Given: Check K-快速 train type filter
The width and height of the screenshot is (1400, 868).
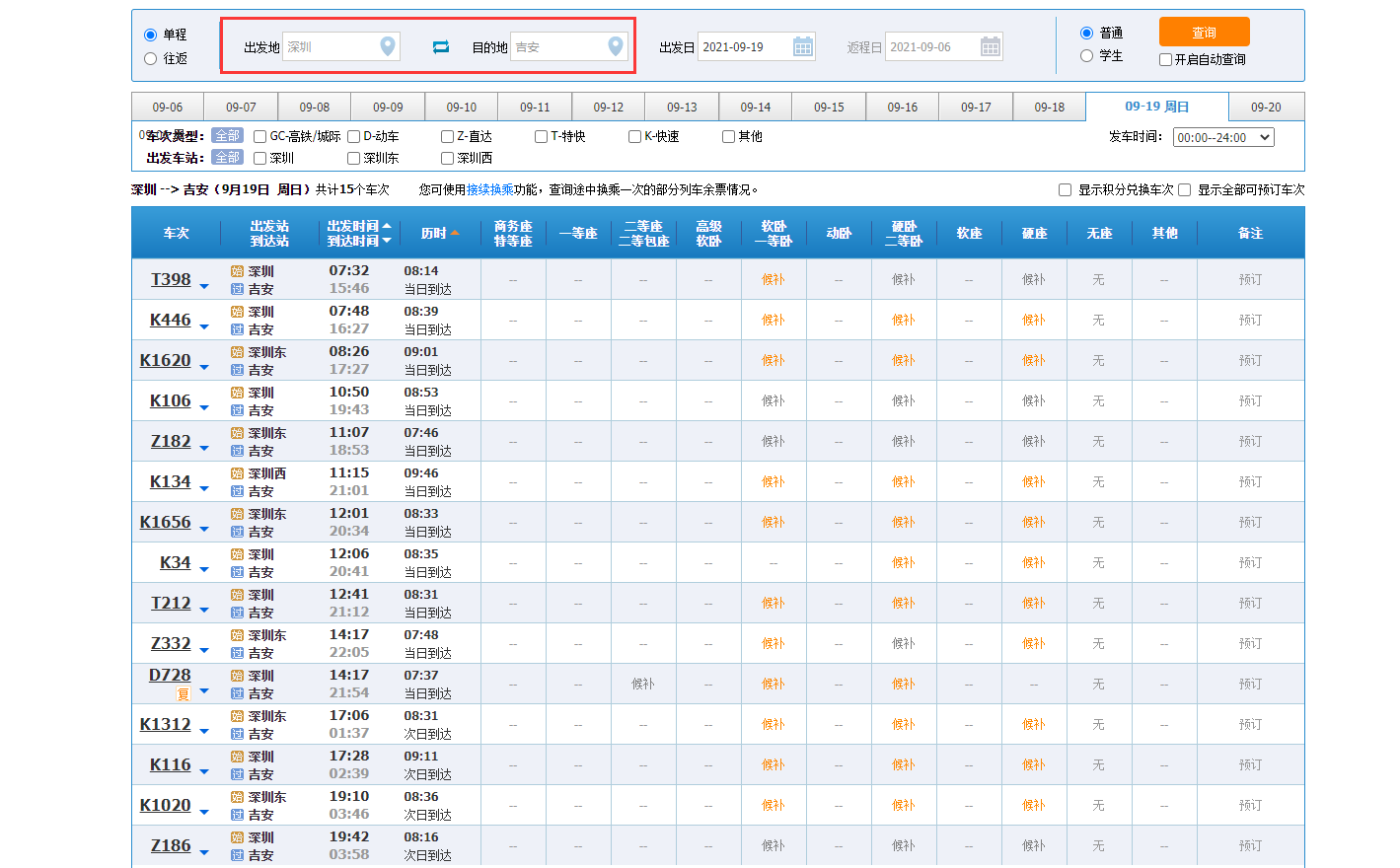Looking at the screenshot, I should pyautogui.click(x=634, y=136).
